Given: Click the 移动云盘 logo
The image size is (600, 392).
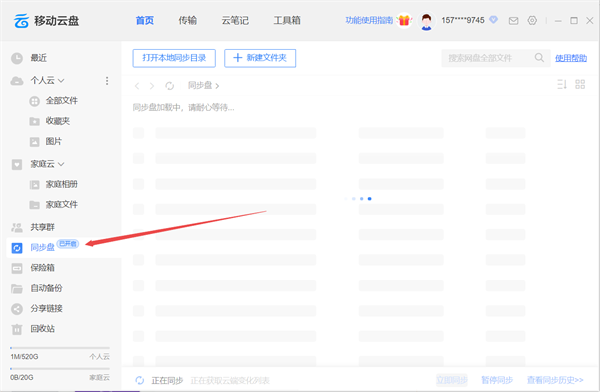Looking at the screenshot, I should 46,21.
